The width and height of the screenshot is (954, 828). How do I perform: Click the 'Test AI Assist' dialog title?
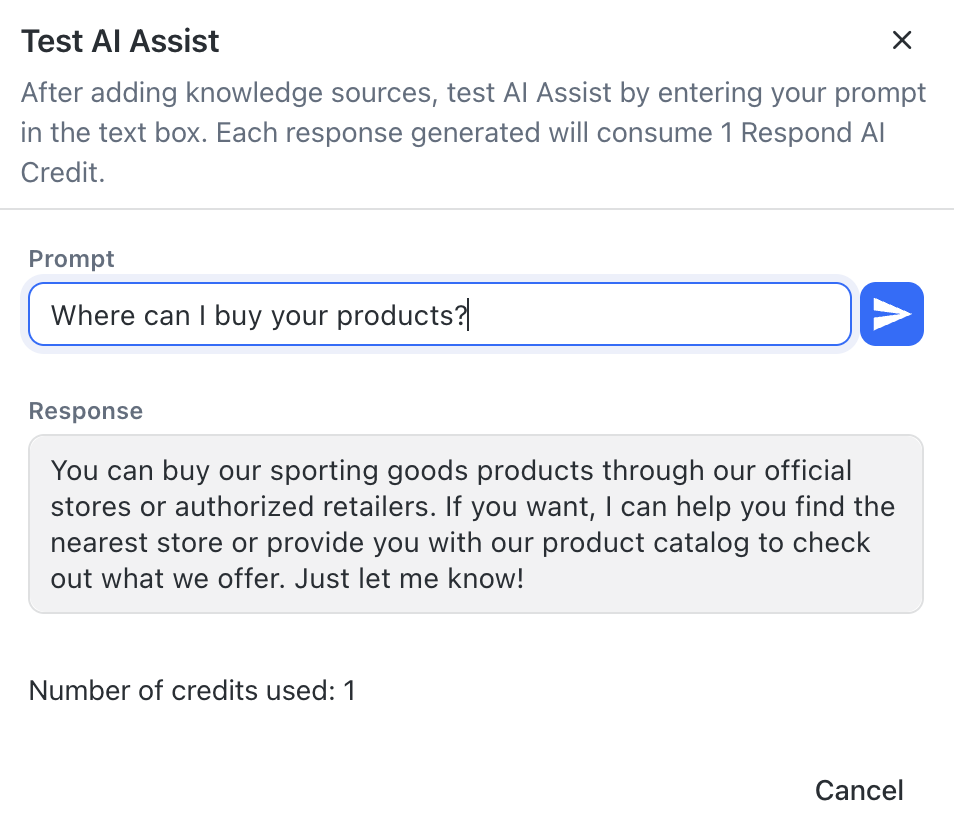(x=120, y=41)
